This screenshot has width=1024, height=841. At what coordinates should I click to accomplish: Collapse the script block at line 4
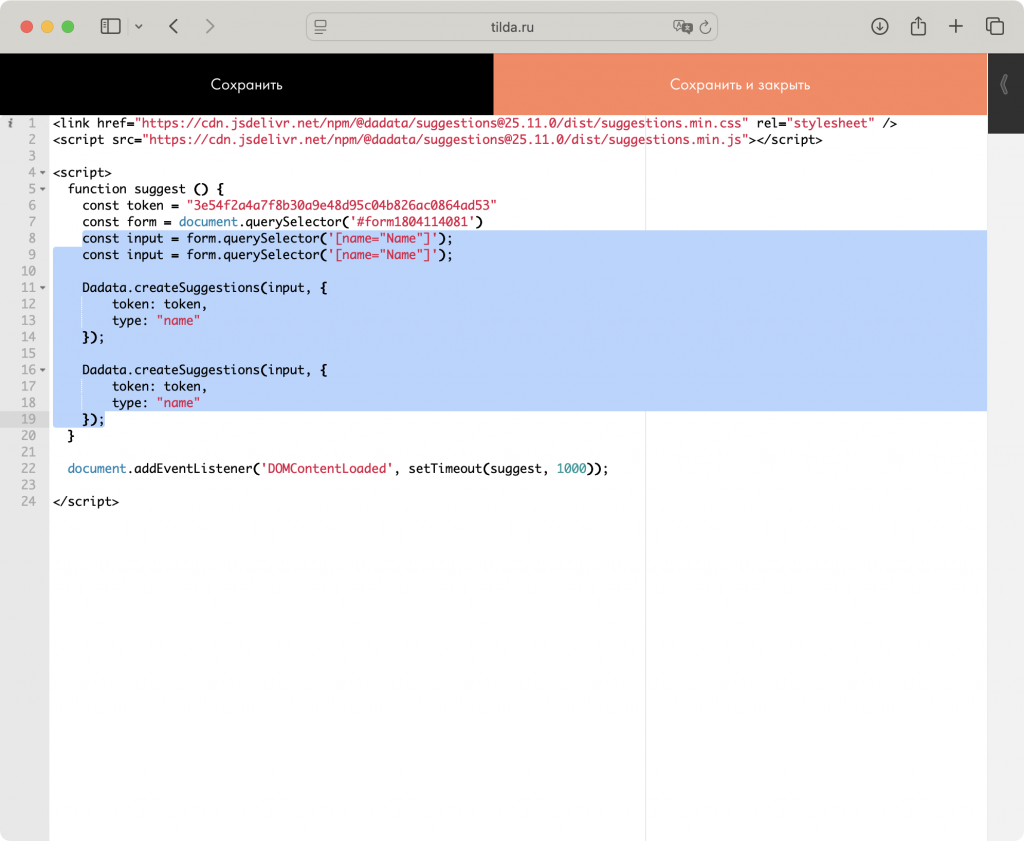[x=43, y=173]
